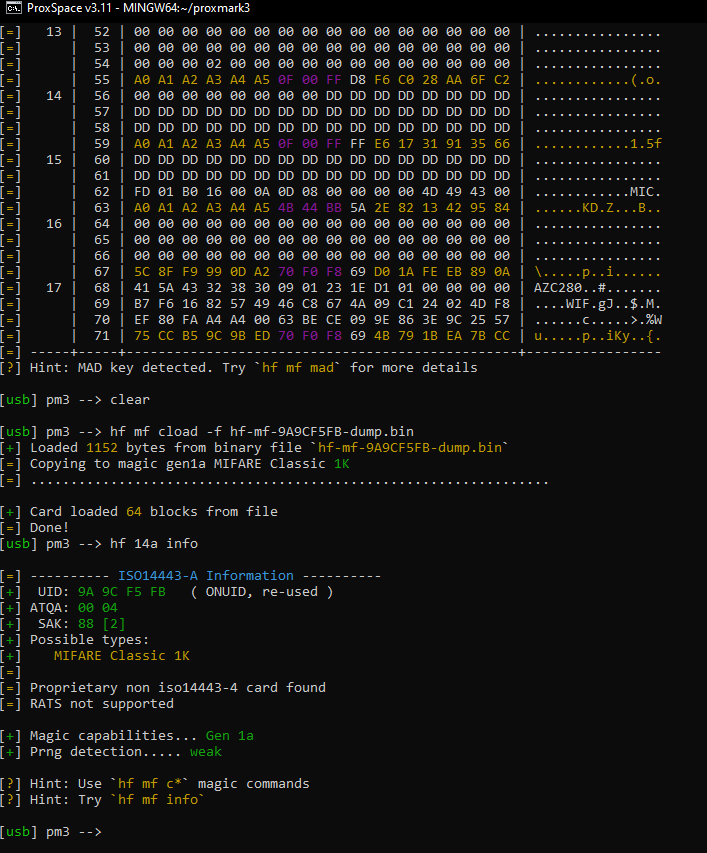The image size is (707, 853).
Task: Click block 59 access bits '0F 00 FF'
Action: coord(309,144)
